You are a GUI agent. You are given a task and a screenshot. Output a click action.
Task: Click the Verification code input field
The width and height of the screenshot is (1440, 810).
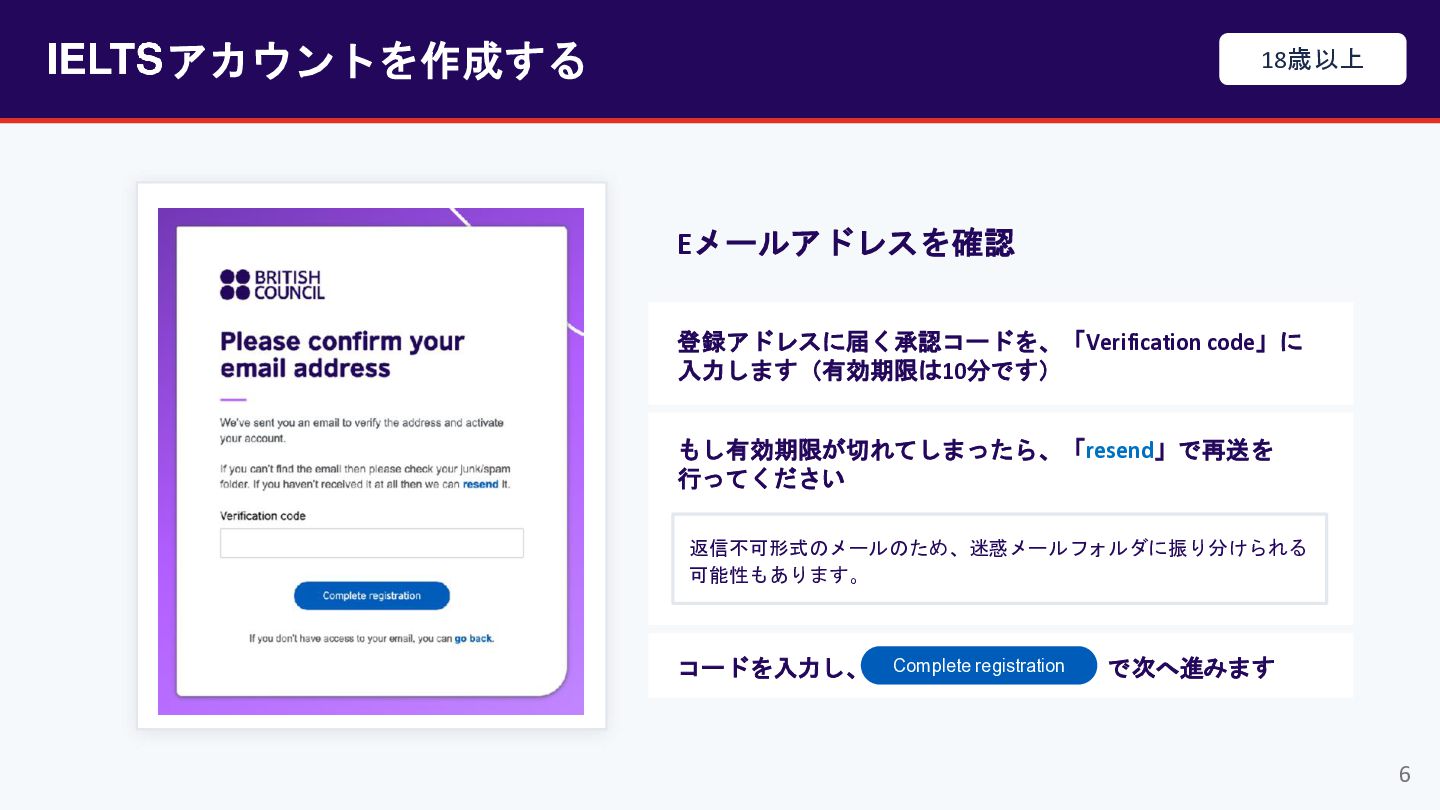point(372,543)
